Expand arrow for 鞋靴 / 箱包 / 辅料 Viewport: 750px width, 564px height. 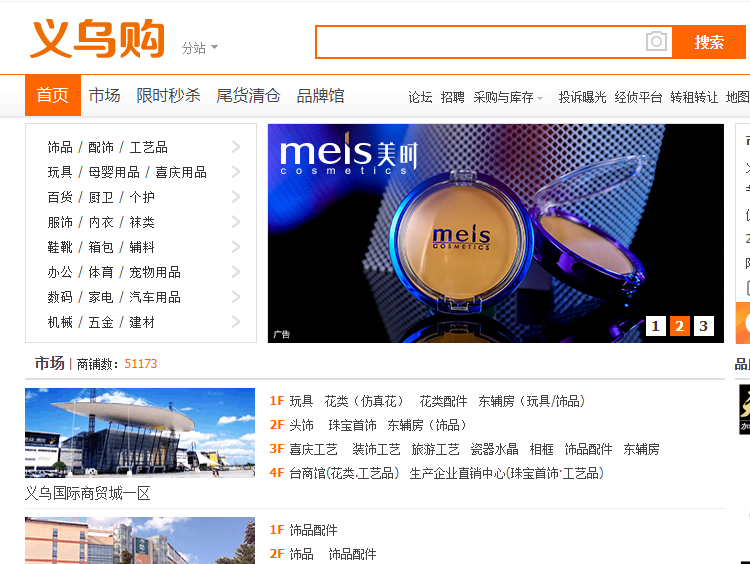pyautogui.click(x=236, y=247)
